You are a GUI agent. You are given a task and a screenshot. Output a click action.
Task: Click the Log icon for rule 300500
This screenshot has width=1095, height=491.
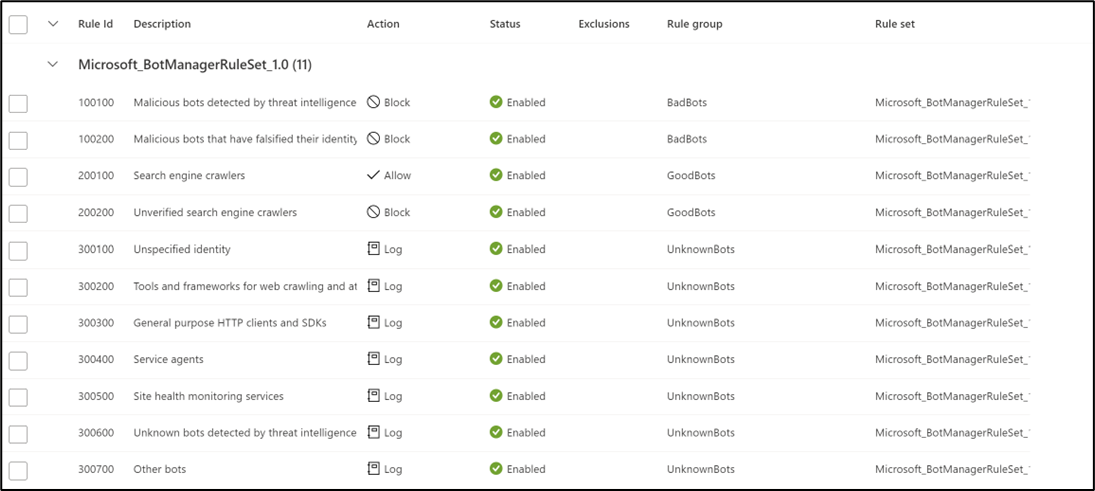(374, 396)
